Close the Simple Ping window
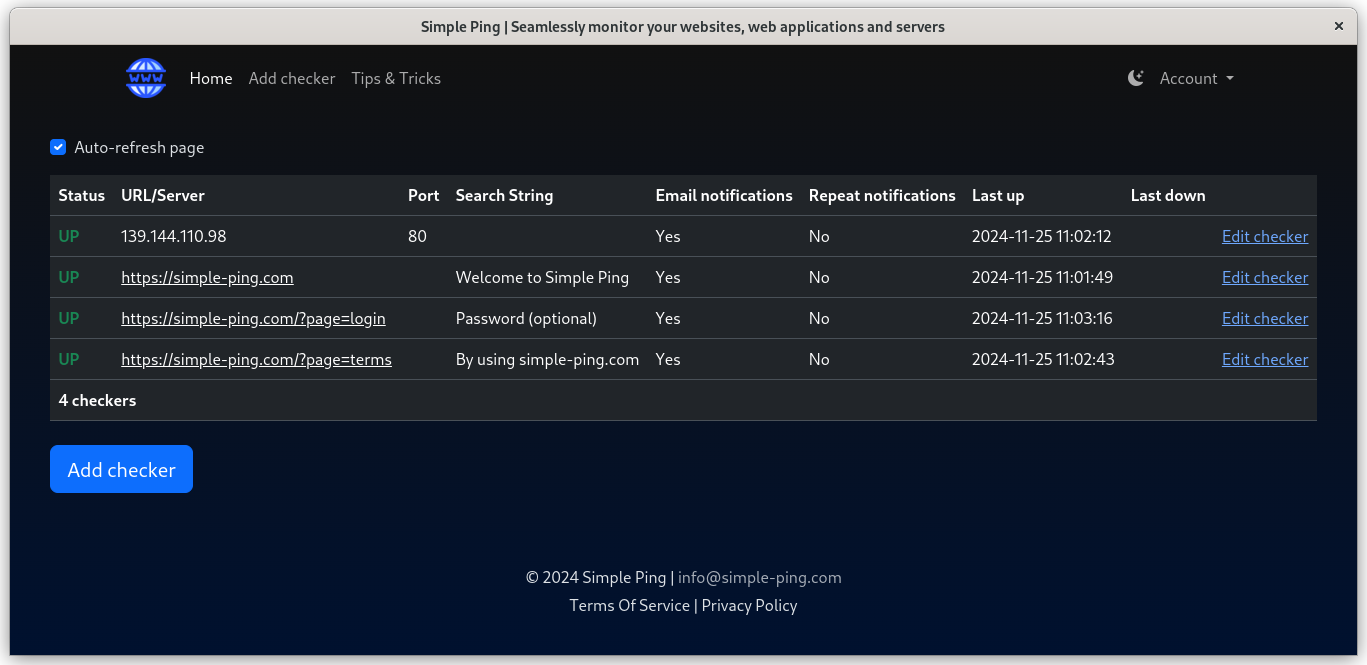1367x665 pixels. pos(1339,27)
